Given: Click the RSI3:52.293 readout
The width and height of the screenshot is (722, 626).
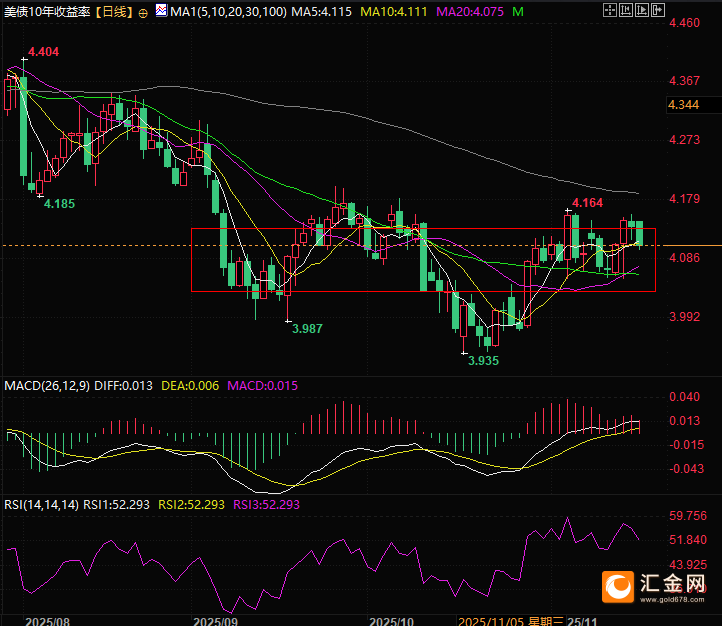Looking at the screenshot, I should [266, 505].
